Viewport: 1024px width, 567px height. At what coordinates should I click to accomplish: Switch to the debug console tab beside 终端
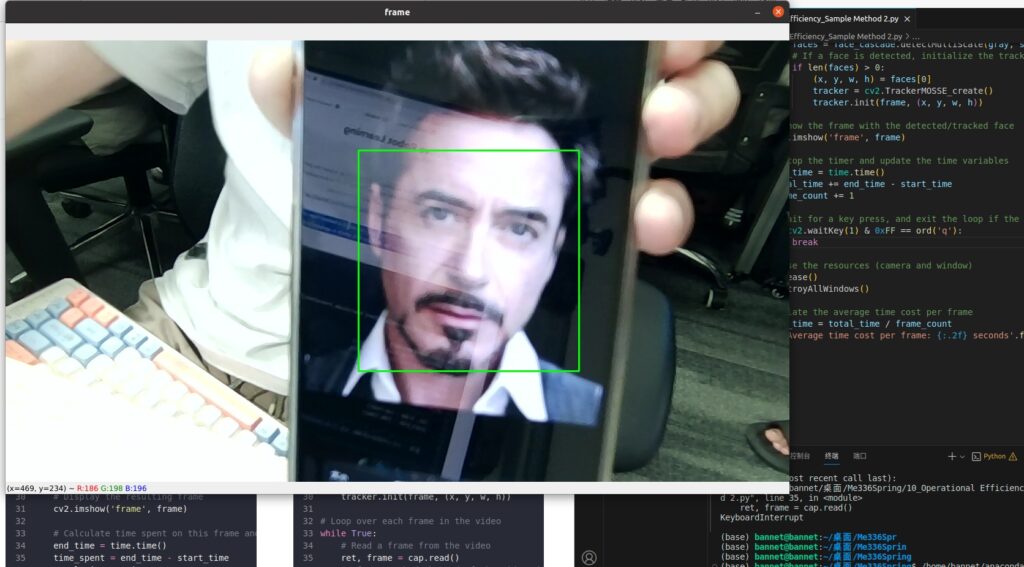point(800,456)
